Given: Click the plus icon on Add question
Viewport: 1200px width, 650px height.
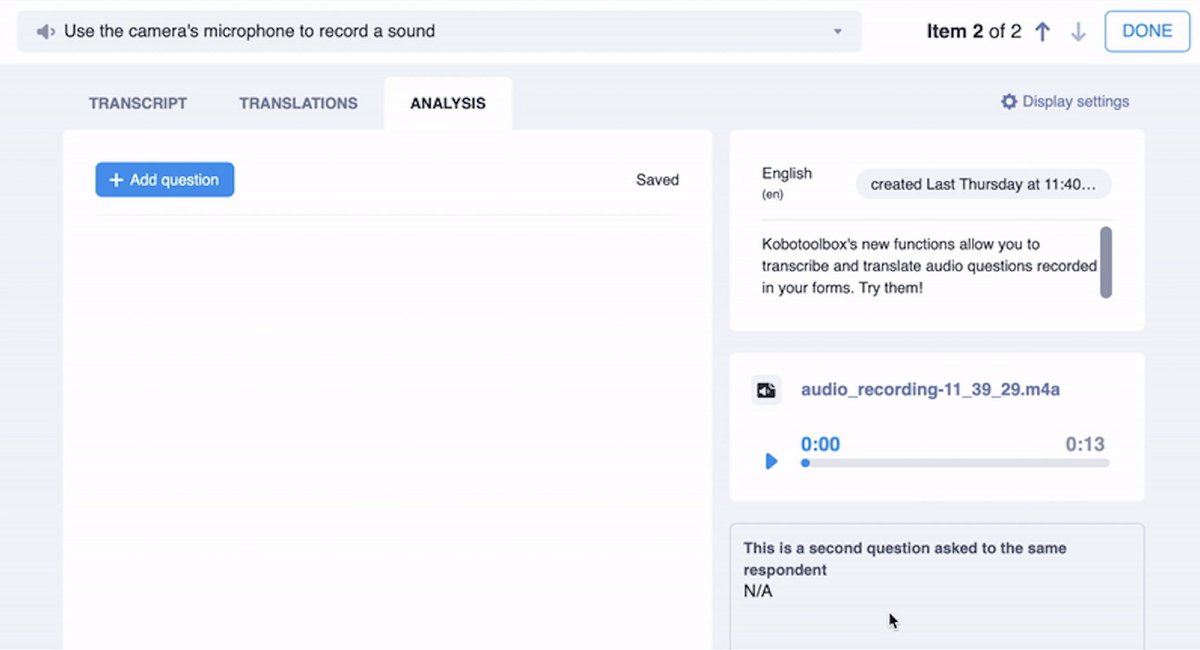Looking at the screenshot, I should [117, 180].
